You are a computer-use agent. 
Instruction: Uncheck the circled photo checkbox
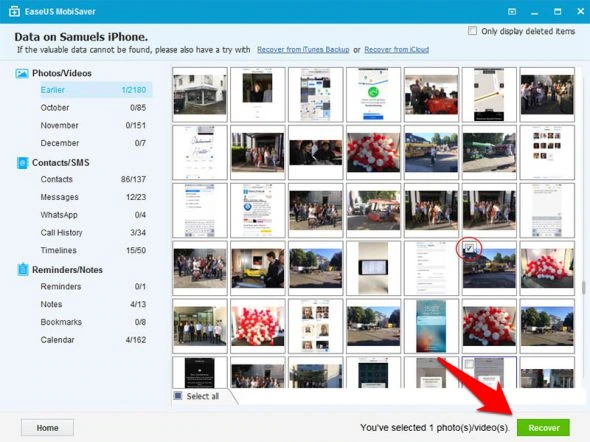click(469, 248)
